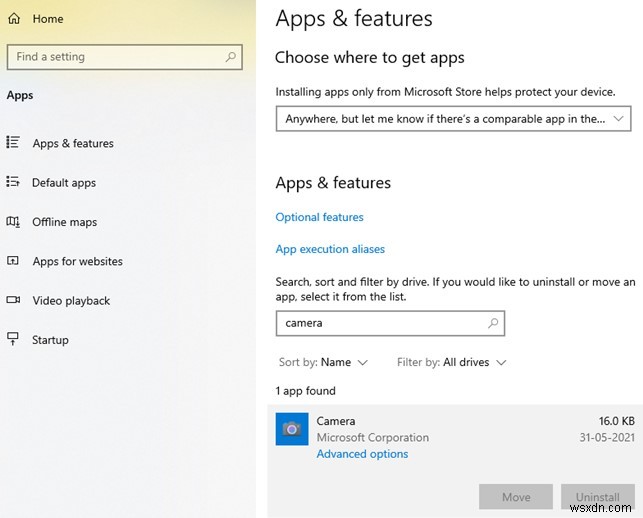Open Startup apps settings

click(x=50, y=340)
